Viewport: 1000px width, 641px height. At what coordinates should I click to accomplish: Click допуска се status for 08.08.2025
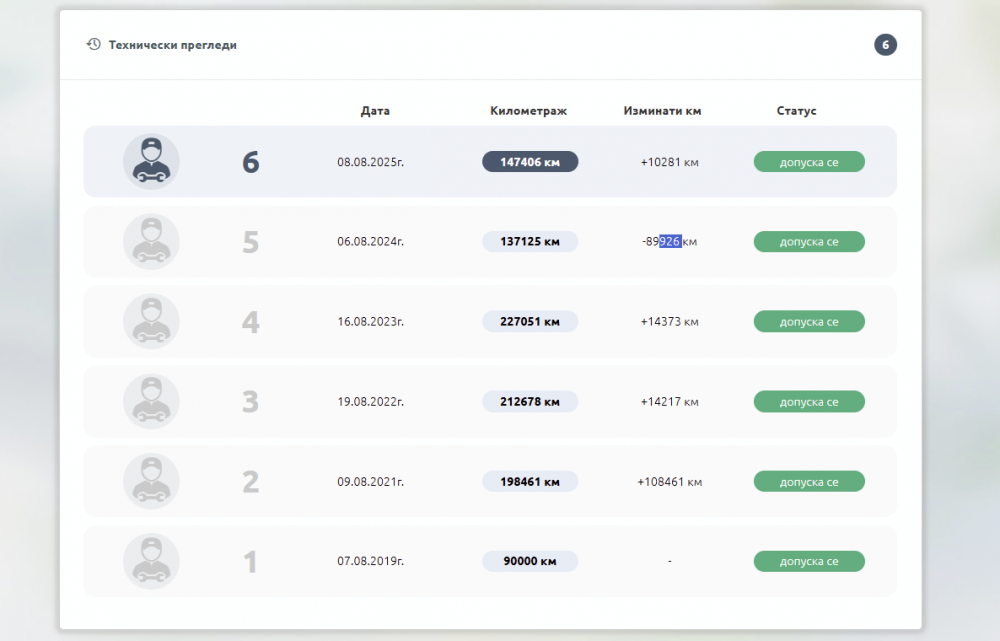coord(808,162)
